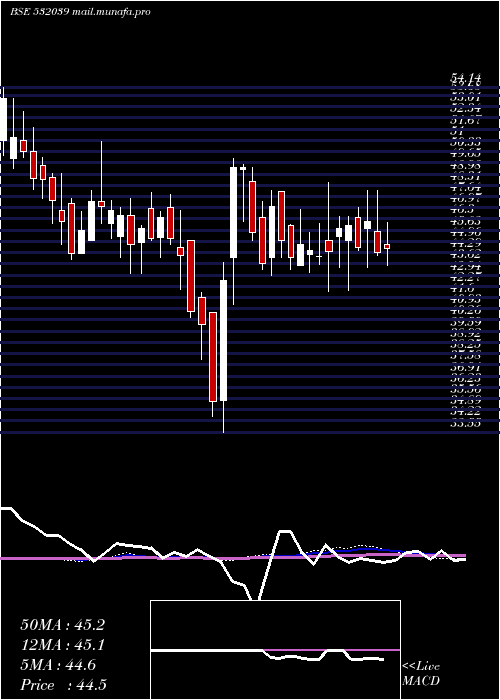500x700 pixels.
Task: Click the 39.59 price axis label
Action: pyautogui.click(x=465, y=323)
